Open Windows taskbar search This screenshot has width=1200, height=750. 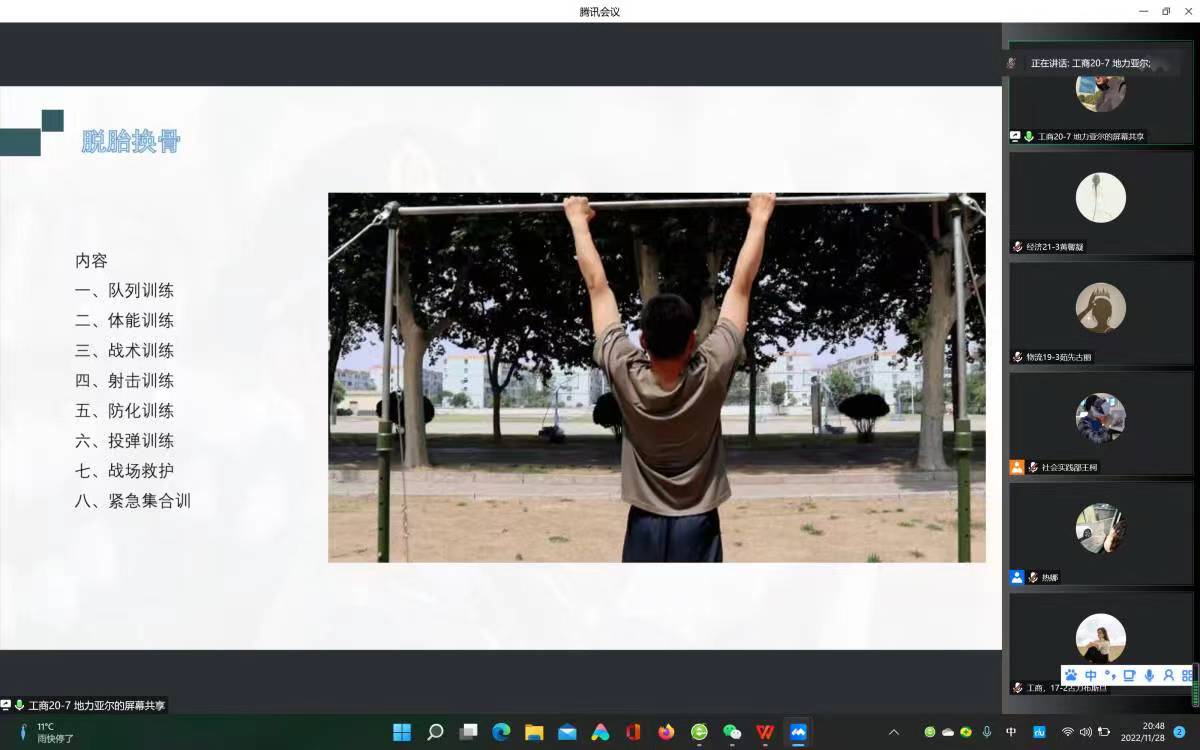[435, 732]
